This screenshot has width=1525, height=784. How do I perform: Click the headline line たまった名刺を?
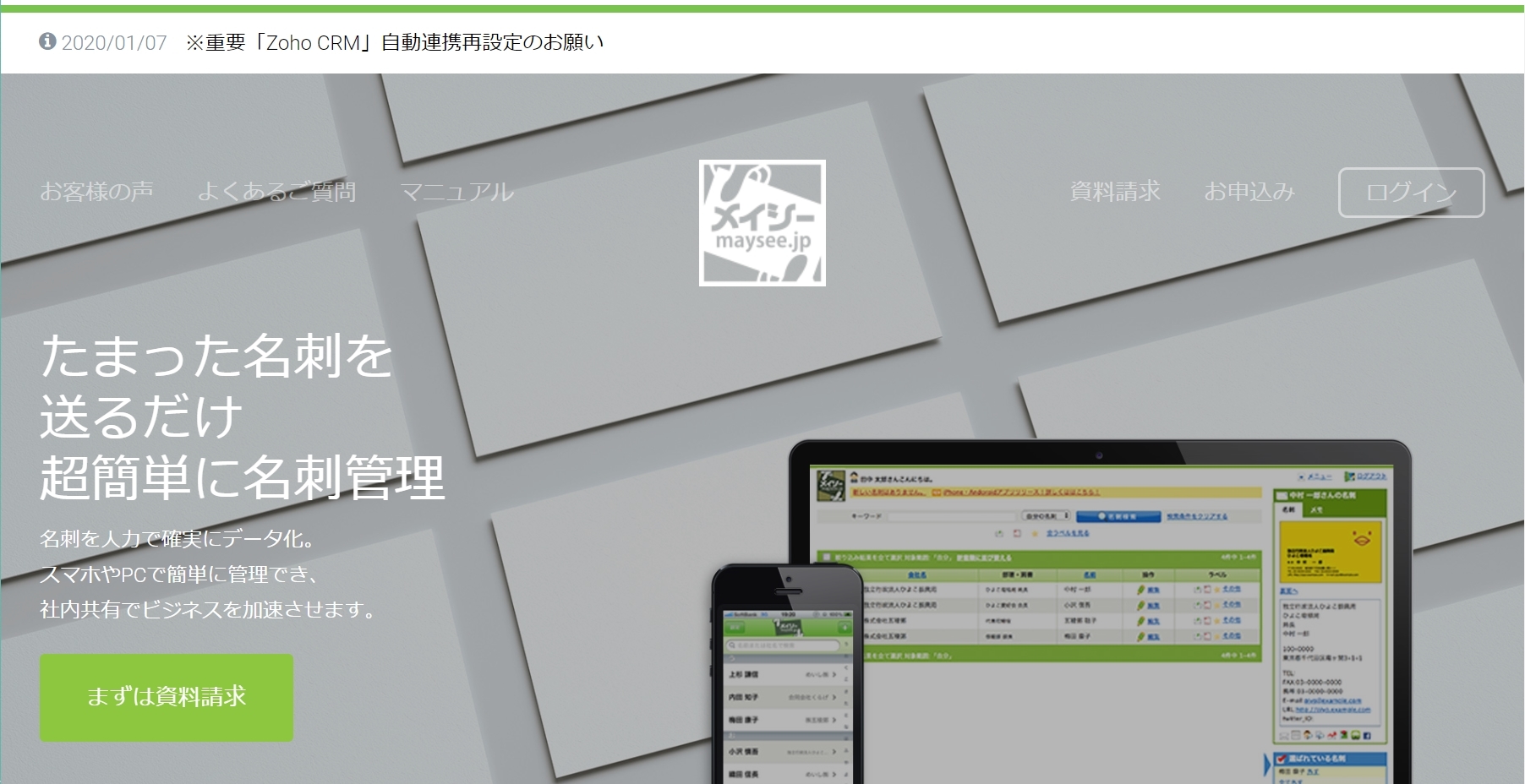[x=216, y=355]
